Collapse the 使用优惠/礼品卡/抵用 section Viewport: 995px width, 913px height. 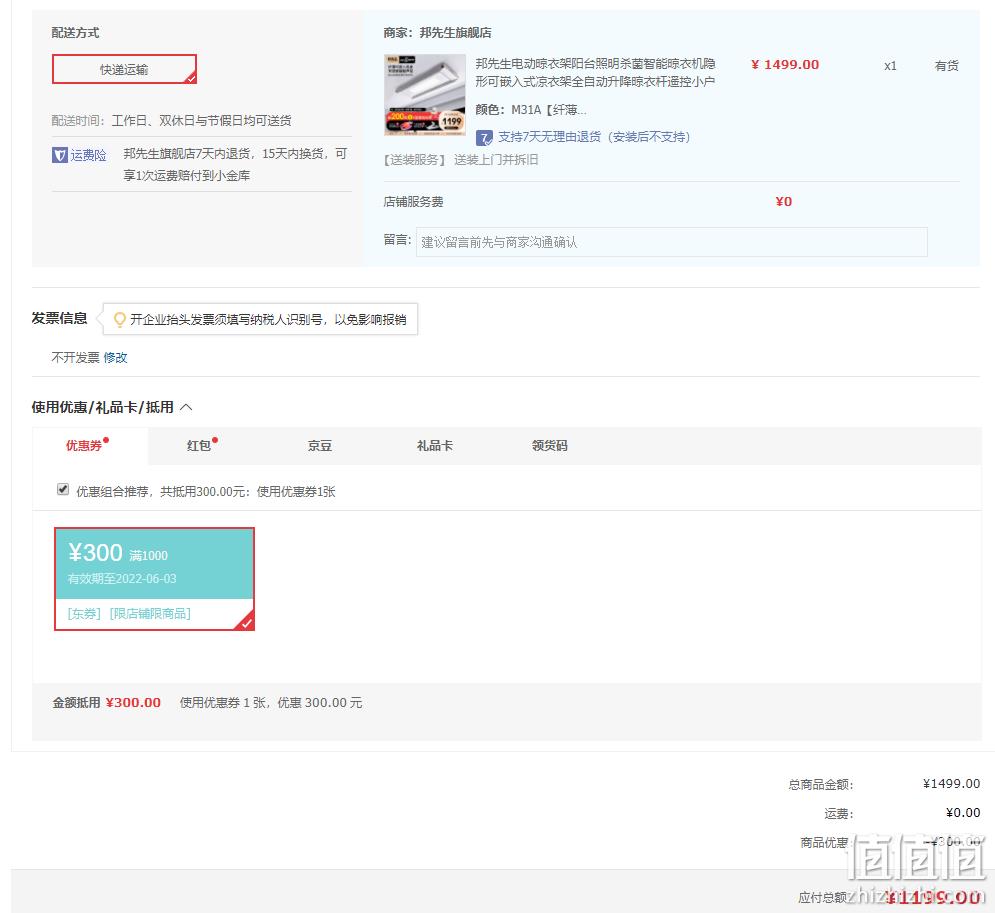186,407
